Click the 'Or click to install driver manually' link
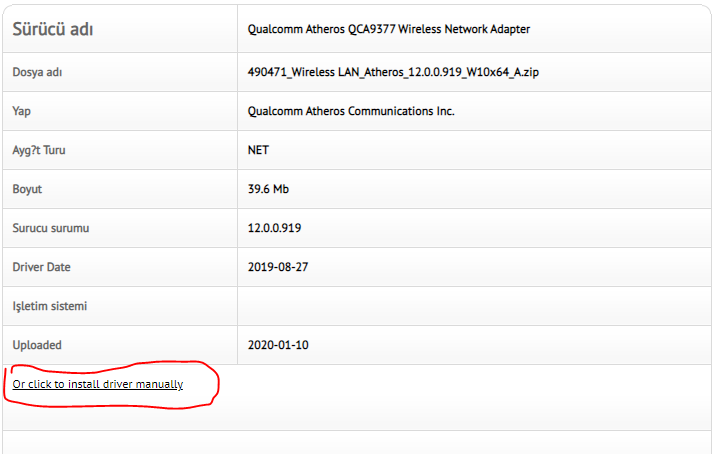Viewport: 724px width, 454px height. pyautogui.click(x=97, y=384)
